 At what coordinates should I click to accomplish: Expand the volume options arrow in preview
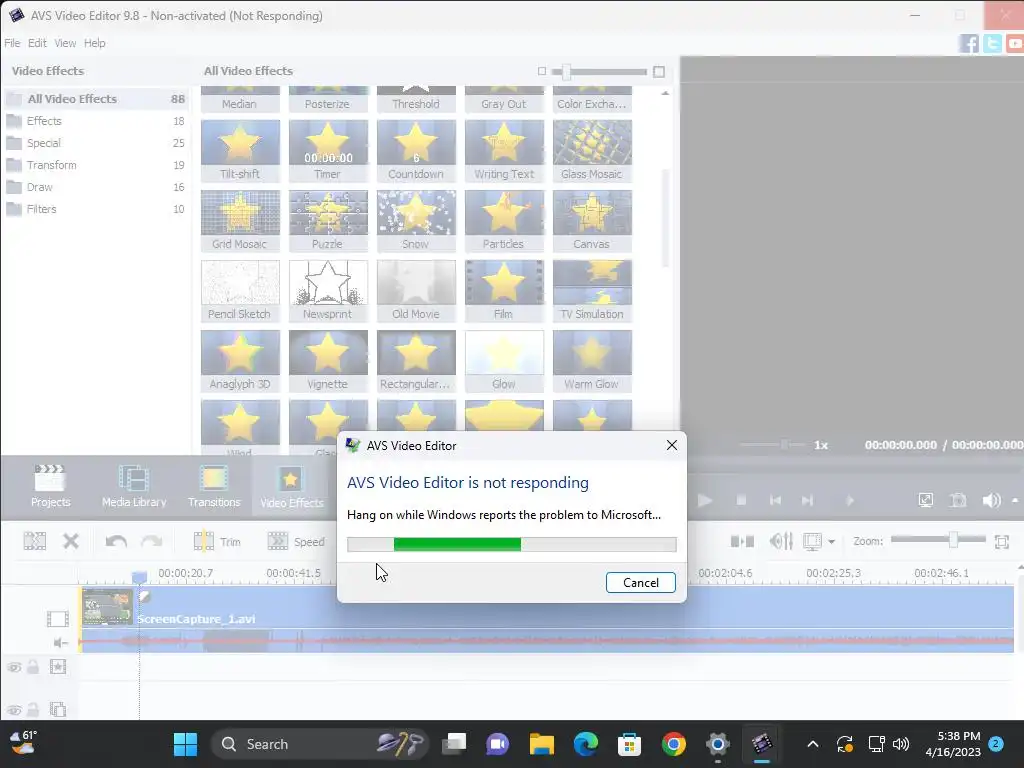coord(1015,501)
